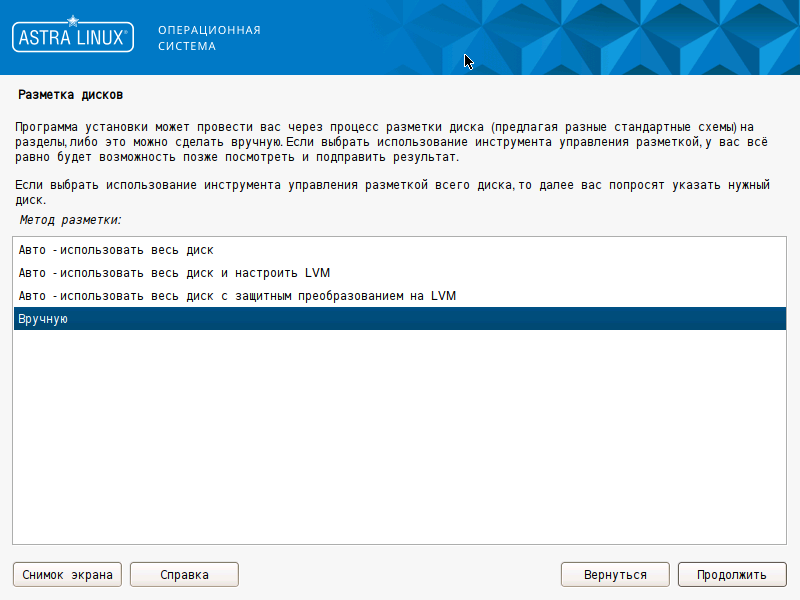Select "Авто - использовать весь диск" option
The width and height of the screenshot is (800, 600).
(x=116, y=250)
